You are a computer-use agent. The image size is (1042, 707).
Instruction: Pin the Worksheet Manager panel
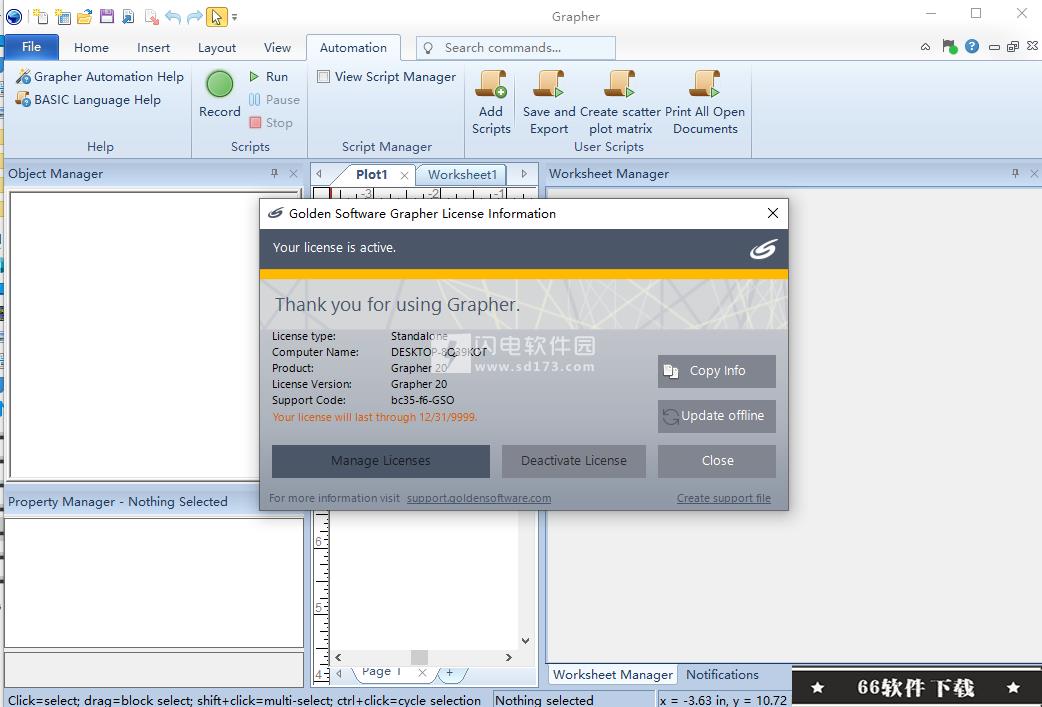[x=1015, y=173]
